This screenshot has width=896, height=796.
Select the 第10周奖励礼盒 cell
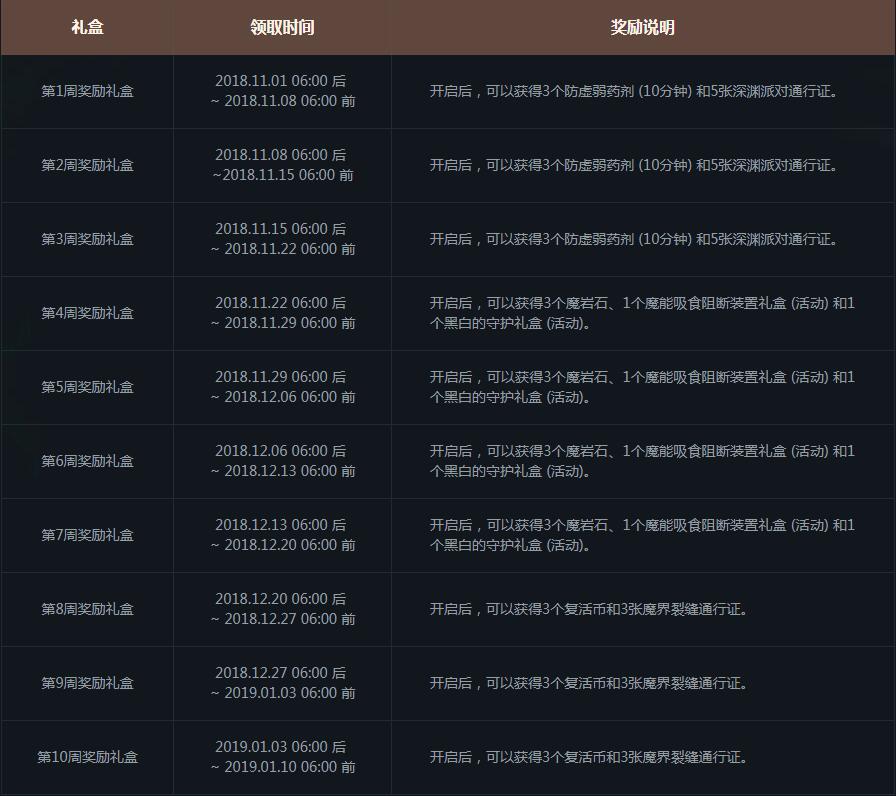[x=87, y=757]
